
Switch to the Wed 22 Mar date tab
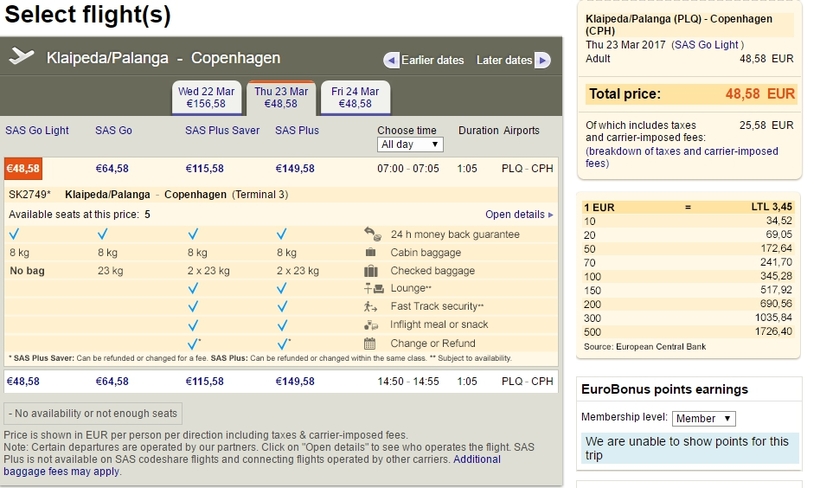point(208,97)
